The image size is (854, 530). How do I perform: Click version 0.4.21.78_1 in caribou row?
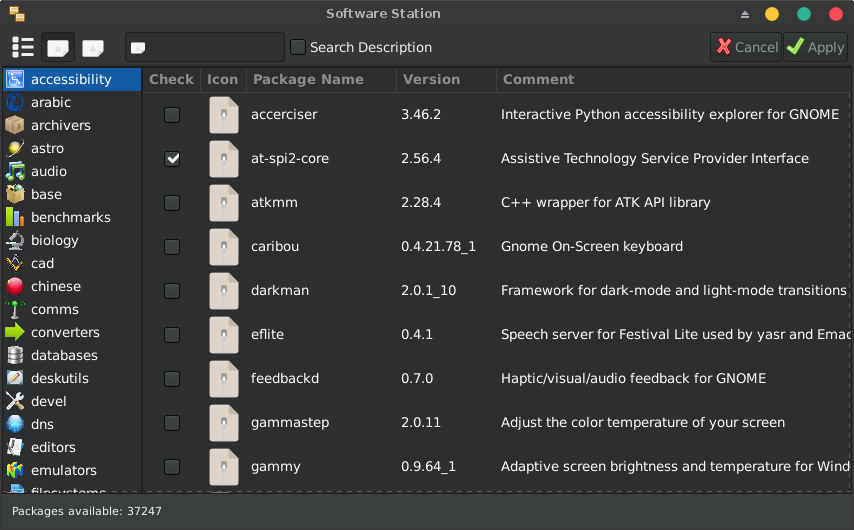(x=438, y=247)
